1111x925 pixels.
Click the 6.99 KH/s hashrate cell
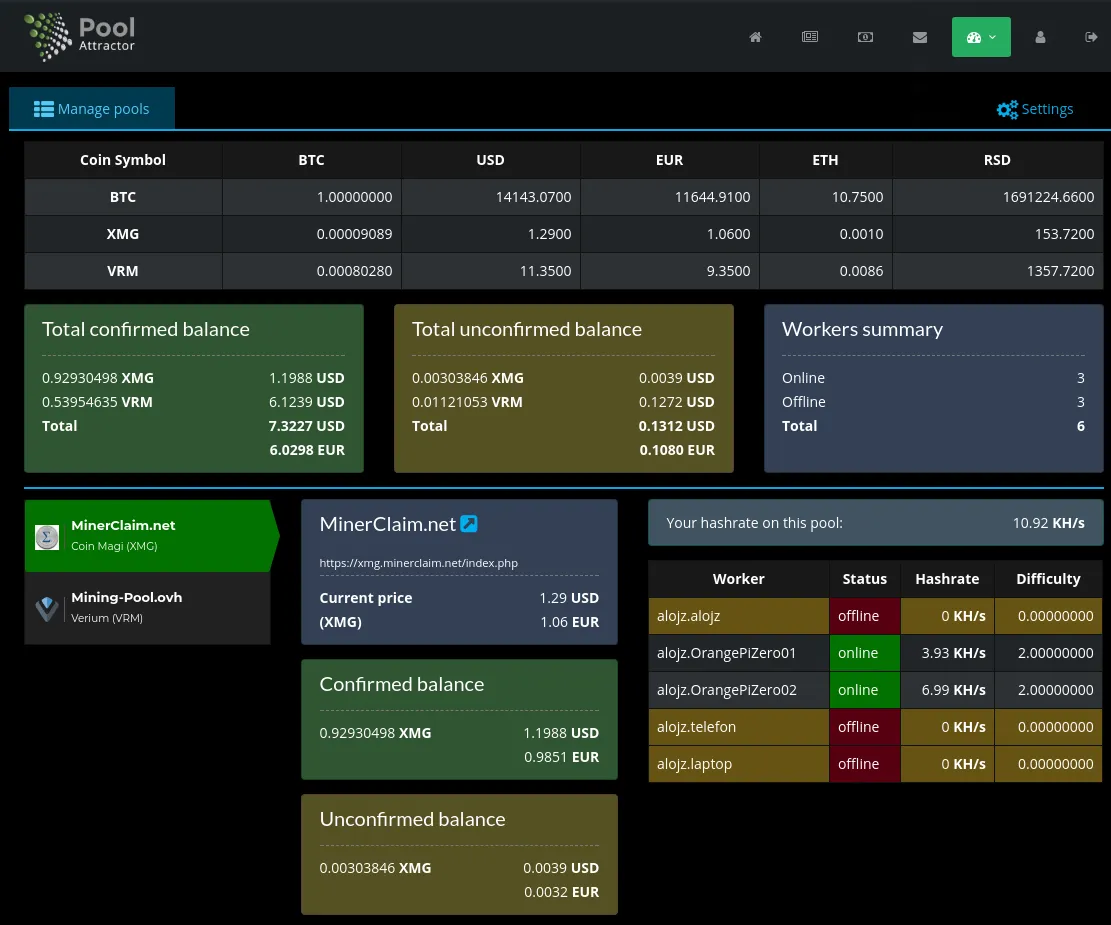(947, 690)
